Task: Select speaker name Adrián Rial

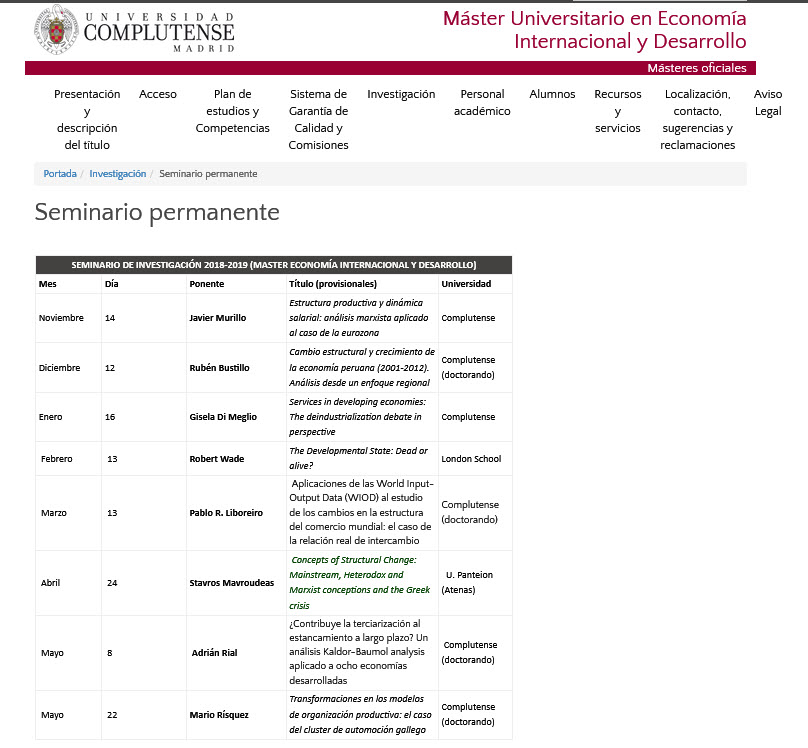Action: [214, 653]
